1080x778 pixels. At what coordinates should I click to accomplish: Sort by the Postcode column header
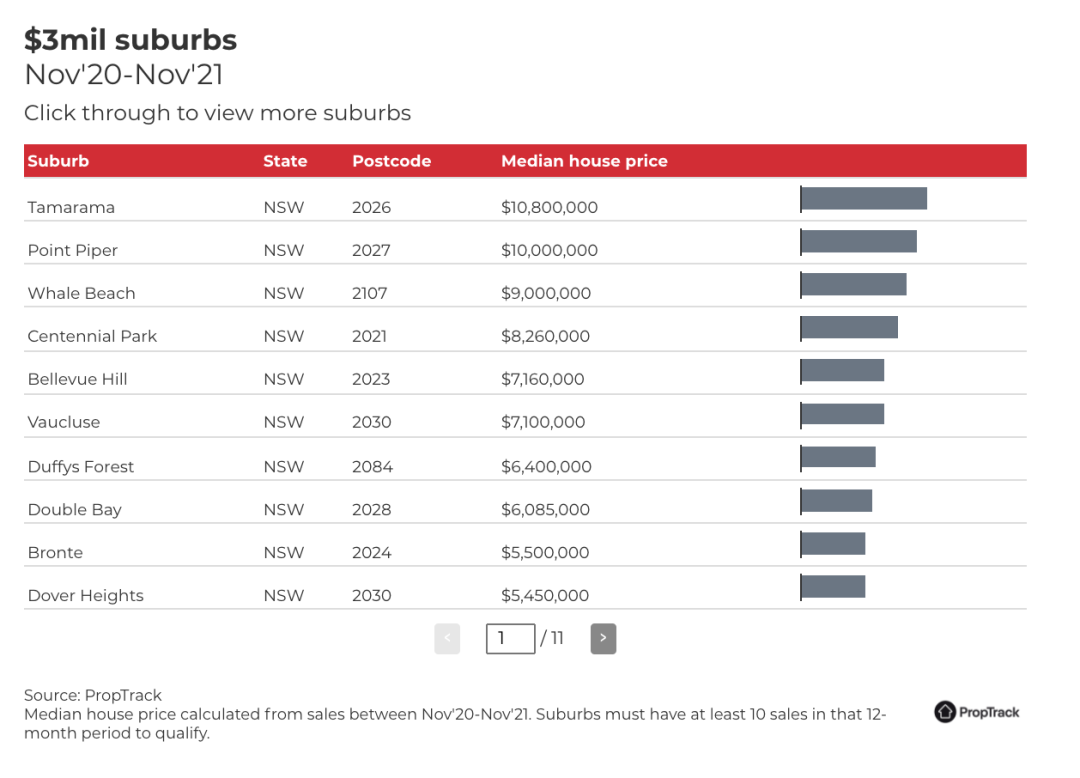click(391, 161)
